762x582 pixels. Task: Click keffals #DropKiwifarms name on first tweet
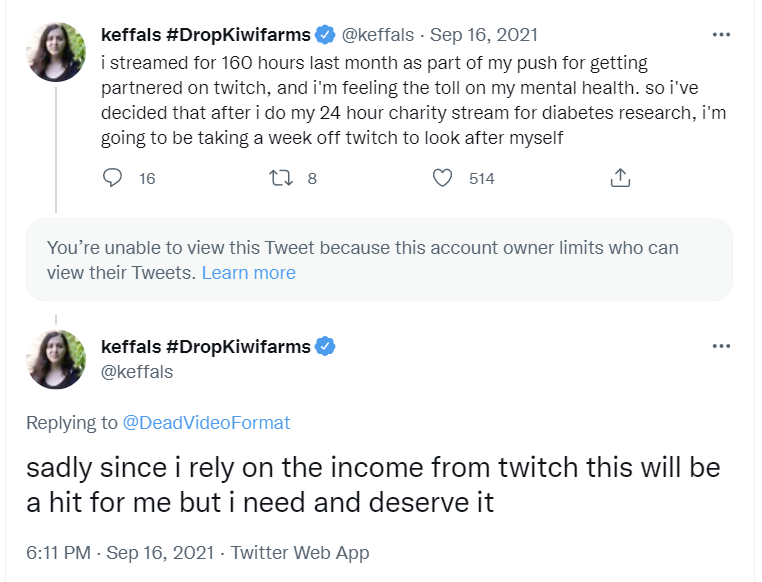[206, 35]
